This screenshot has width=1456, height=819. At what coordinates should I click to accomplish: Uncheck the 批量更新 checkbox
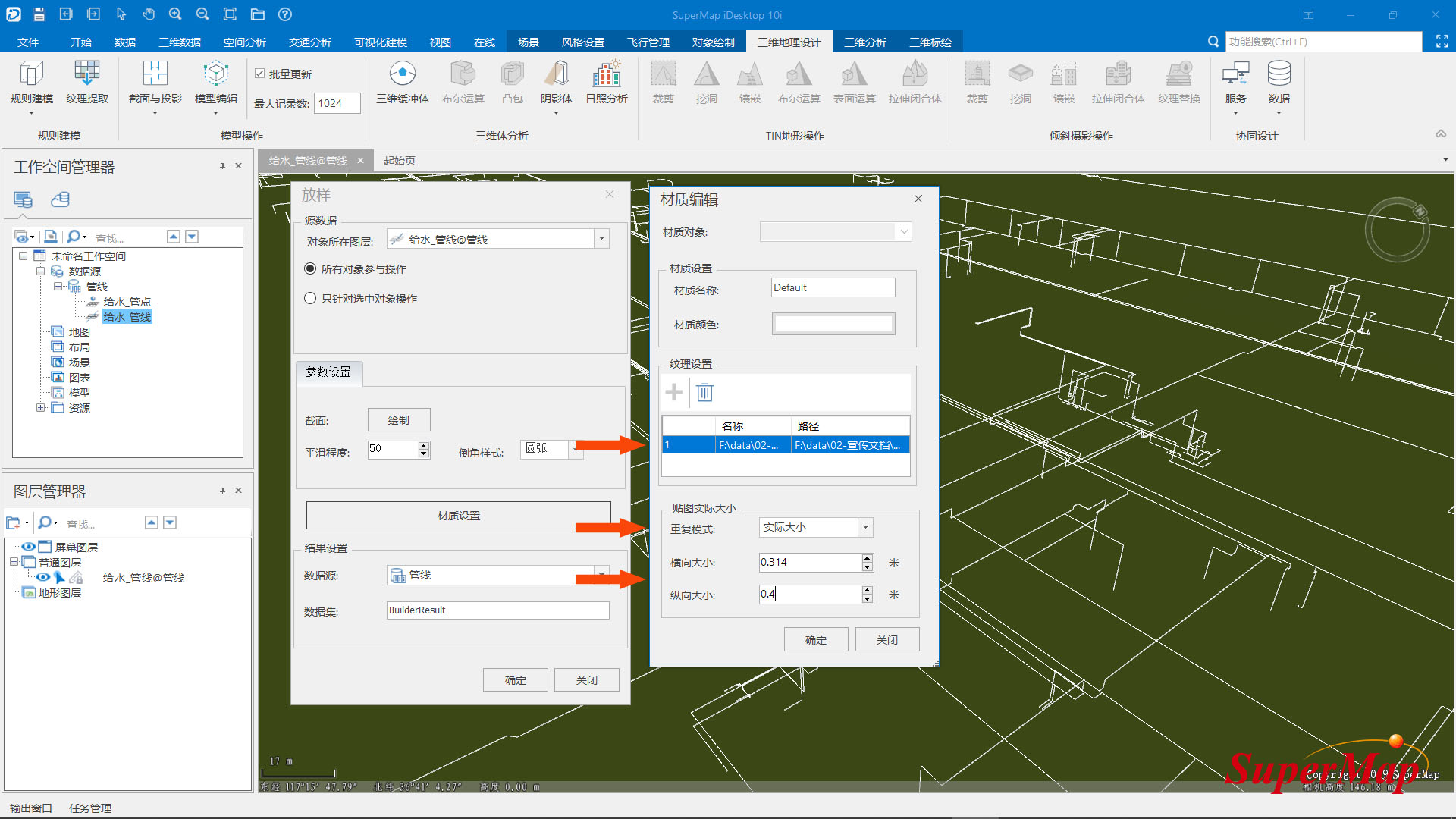click(260, 74)
